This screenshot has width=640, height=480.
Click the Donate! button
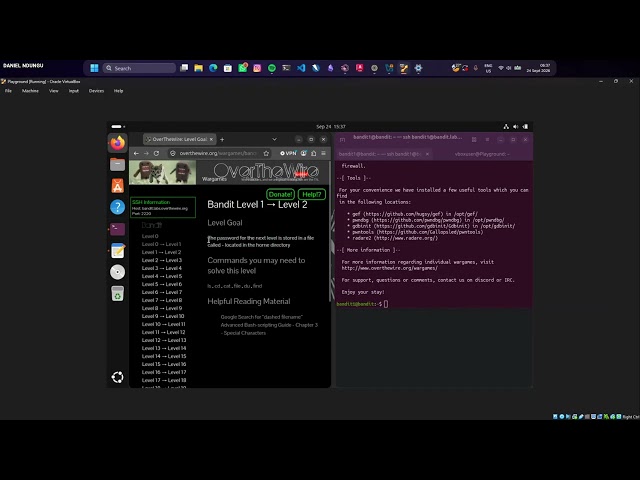(x=280, y=194)
